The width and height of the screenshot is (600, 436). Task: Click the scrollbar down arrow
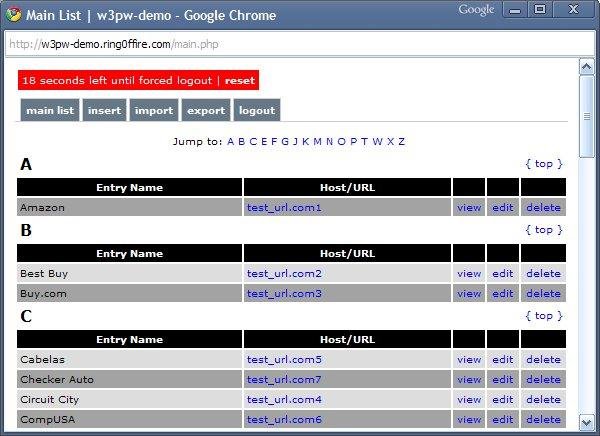point(587,423)
